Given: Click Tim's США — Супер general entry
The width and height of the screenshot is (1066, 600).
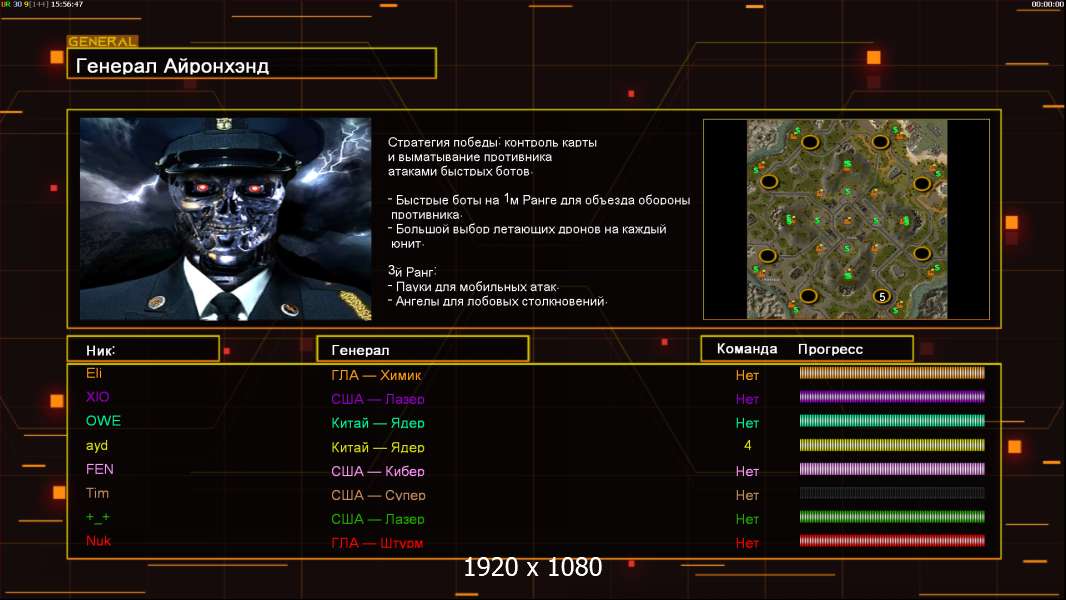Looking at the screenshot, I should point(378,495).
